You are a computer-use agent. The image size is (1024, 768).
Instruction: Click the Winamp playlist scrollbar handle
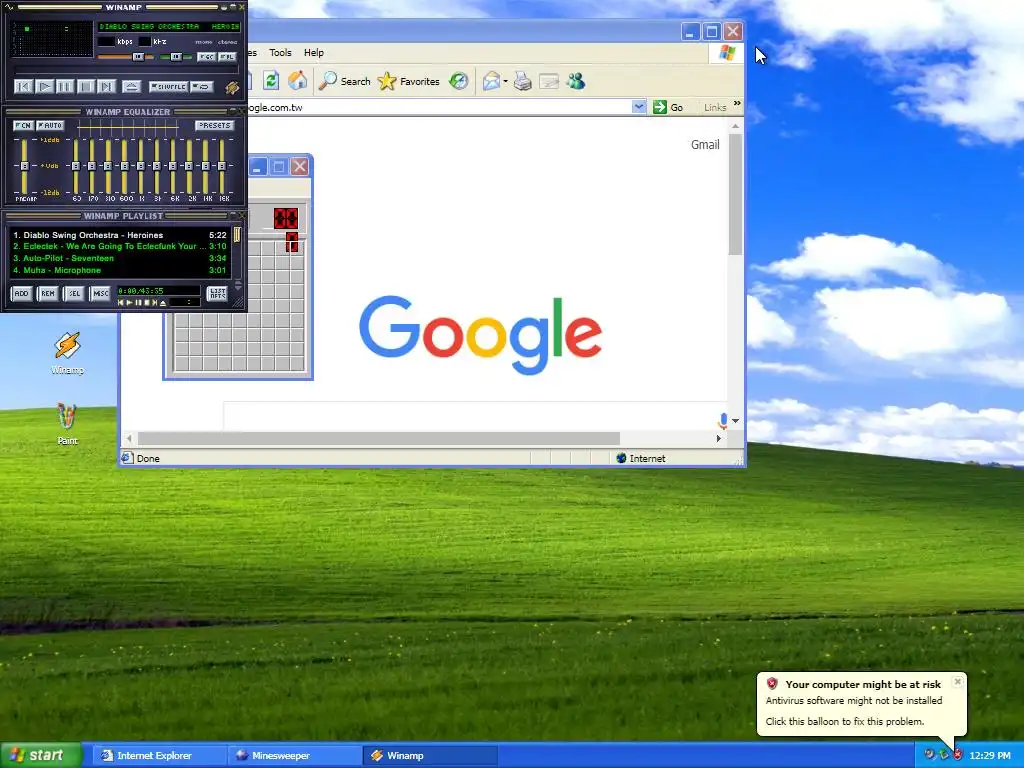pyautogui.click(x=237, y=234)
